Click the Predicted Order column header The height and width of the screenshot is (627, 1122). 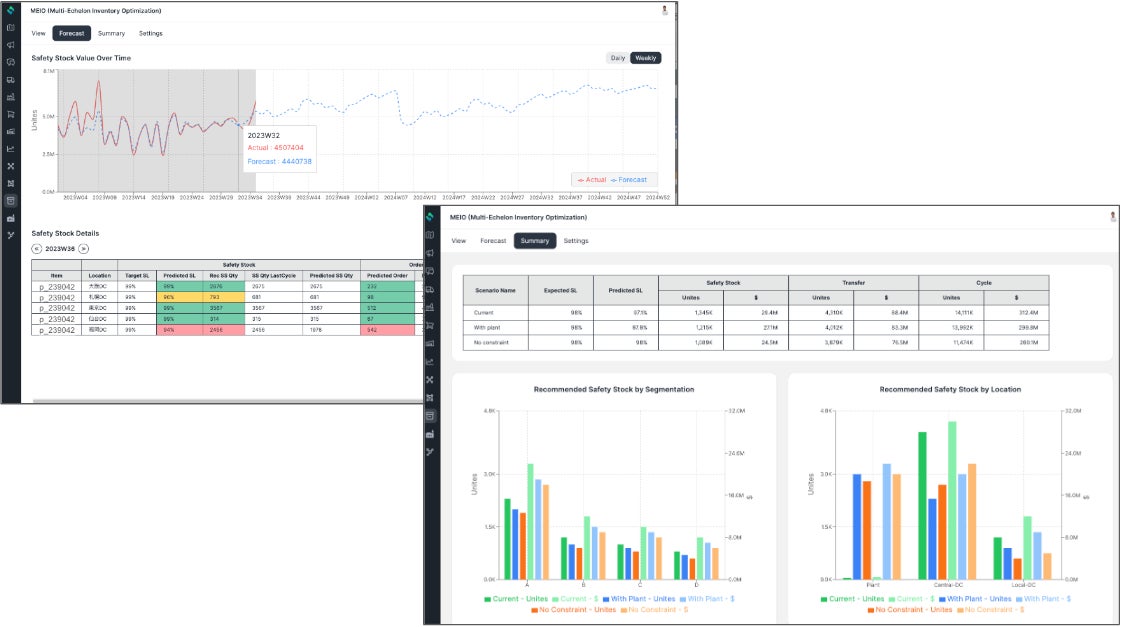(x=387, y=276)
